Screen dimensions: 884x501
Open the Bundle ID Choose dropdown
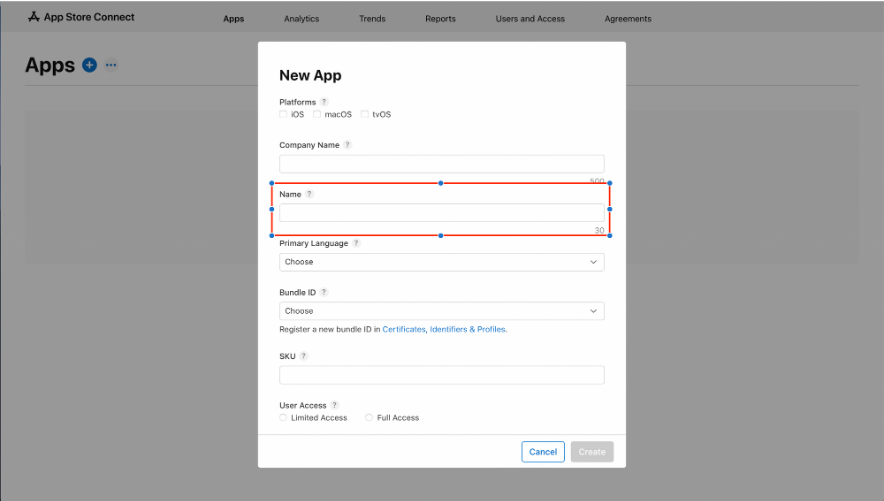(441, 311)
